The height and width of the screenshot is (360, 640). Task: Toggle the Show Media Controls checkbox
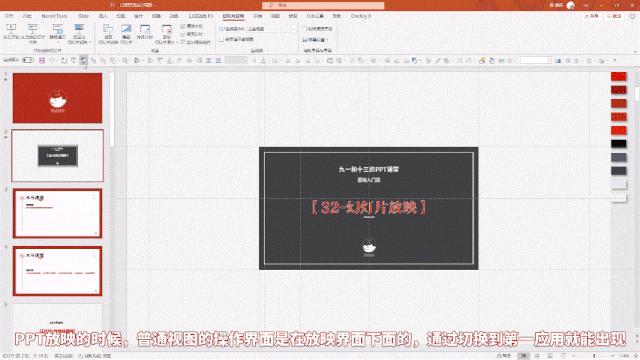pyautogui.click(x=195, y=42)
